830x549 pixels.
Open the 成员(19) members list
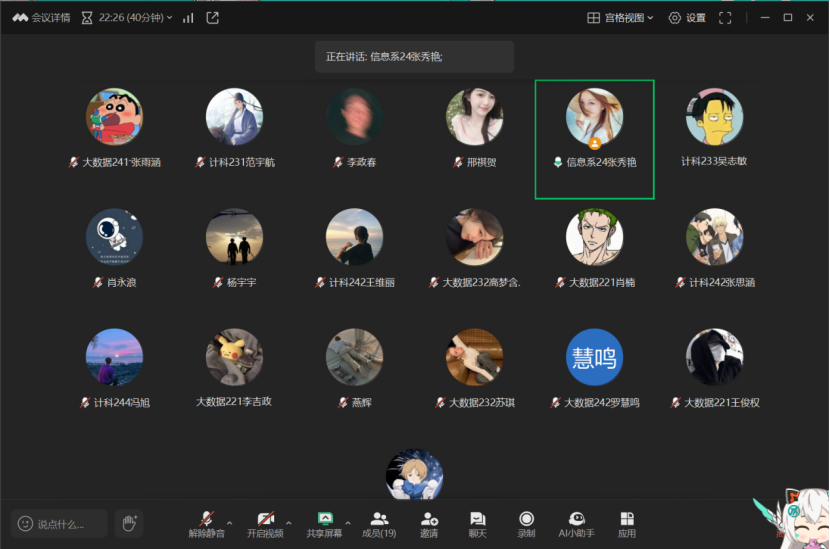(379, 523)
